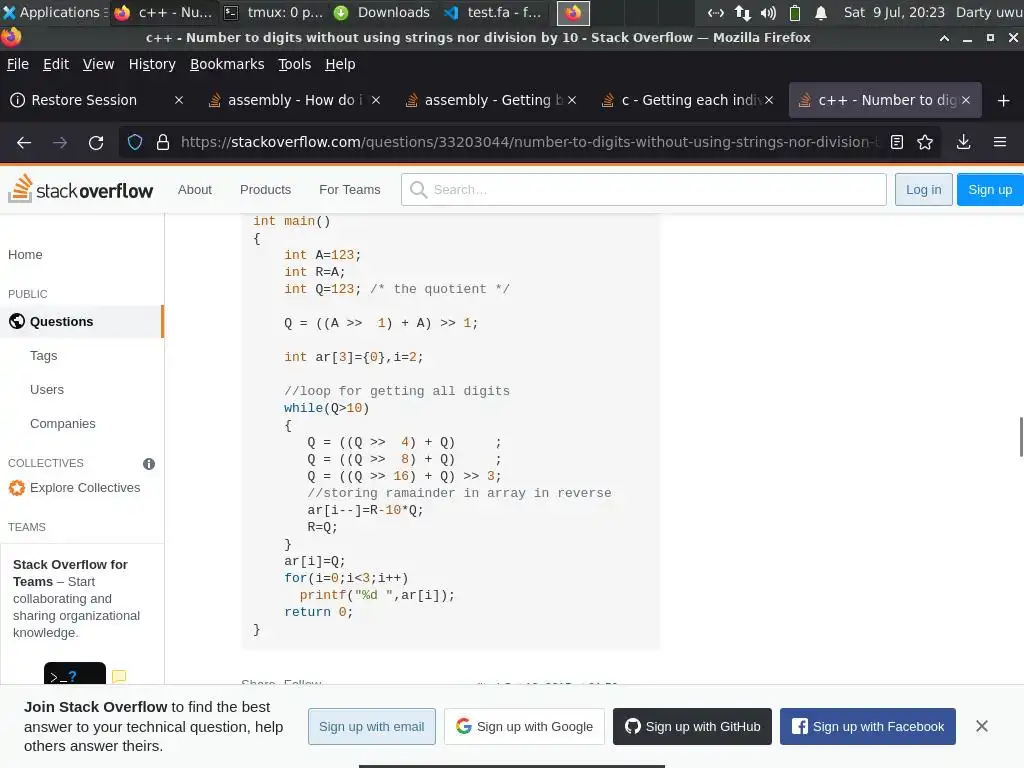Click the page vertical scrollbar thumb
Image resolution: width=1024 pixels, height=768 pixels.
[x=1021, y=437]
